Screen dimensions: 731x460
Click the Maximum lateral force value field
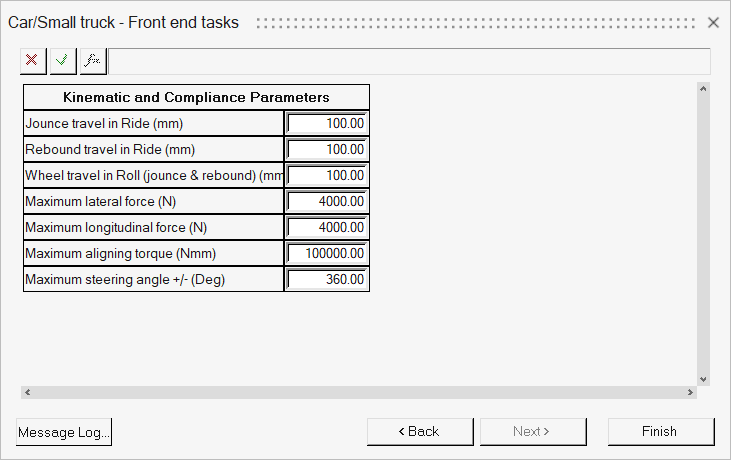coord(327,201)
